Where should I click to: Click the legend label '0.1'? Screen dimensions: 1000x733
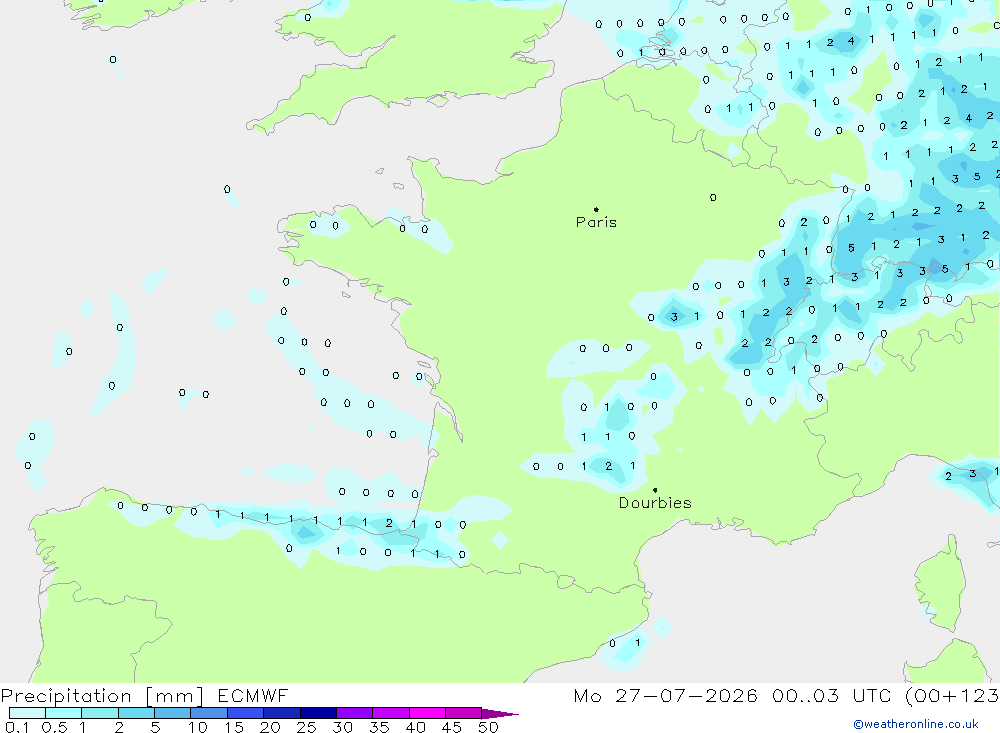click(17, 727)
